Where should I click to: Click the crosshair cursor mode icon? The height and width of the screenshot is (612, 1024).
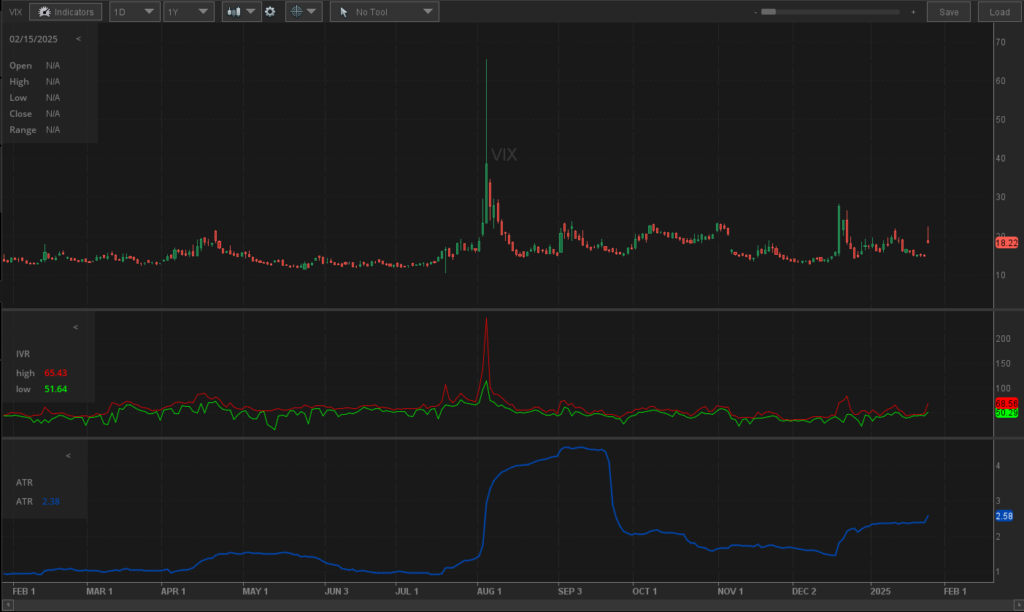coord(302,12)
